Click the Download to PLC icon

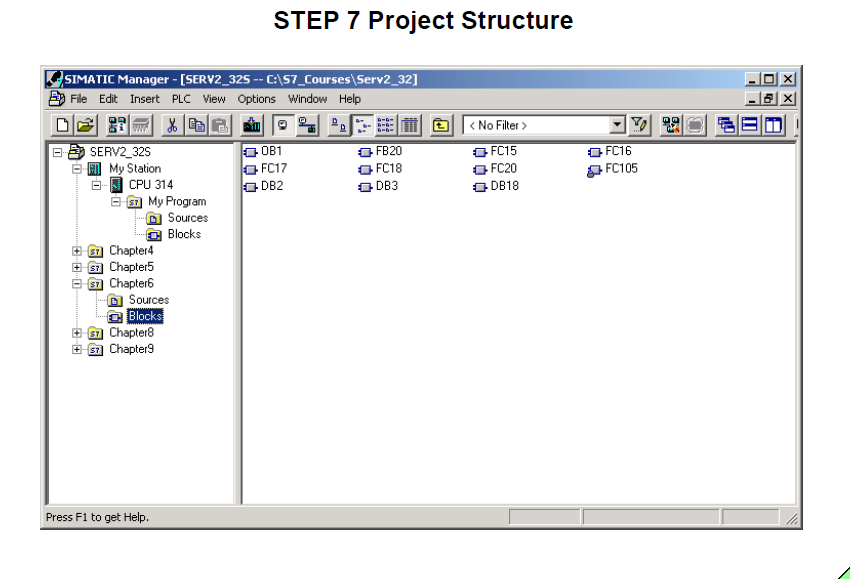252,125
